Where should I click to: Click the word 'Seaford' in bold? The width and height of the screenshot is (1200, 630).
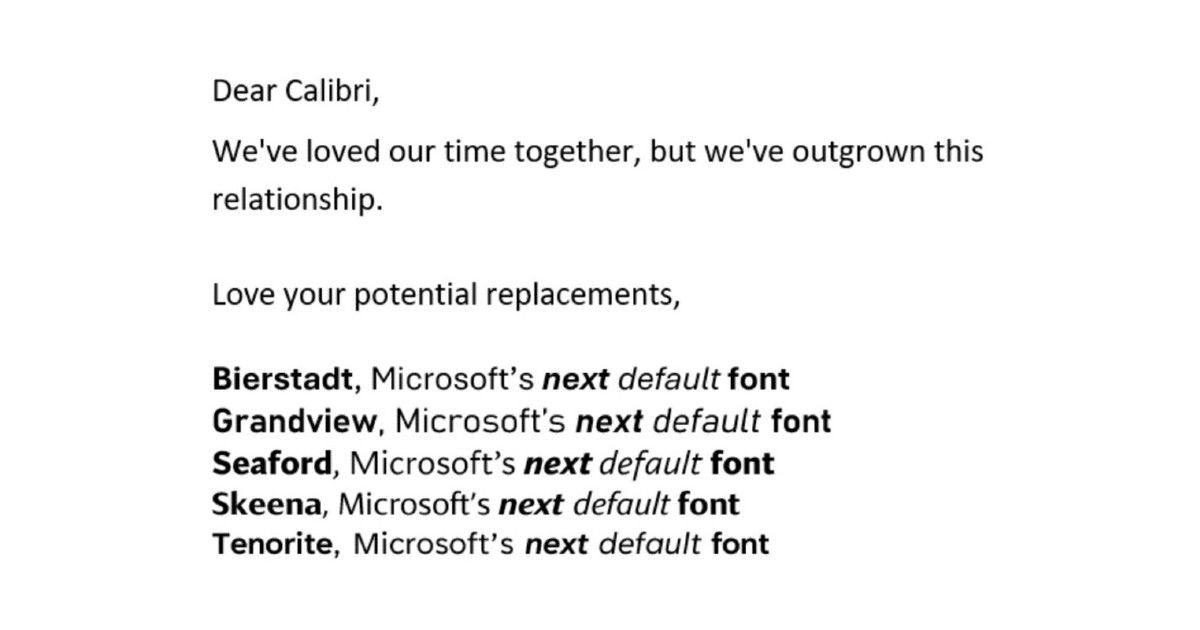tap(272, 463)
